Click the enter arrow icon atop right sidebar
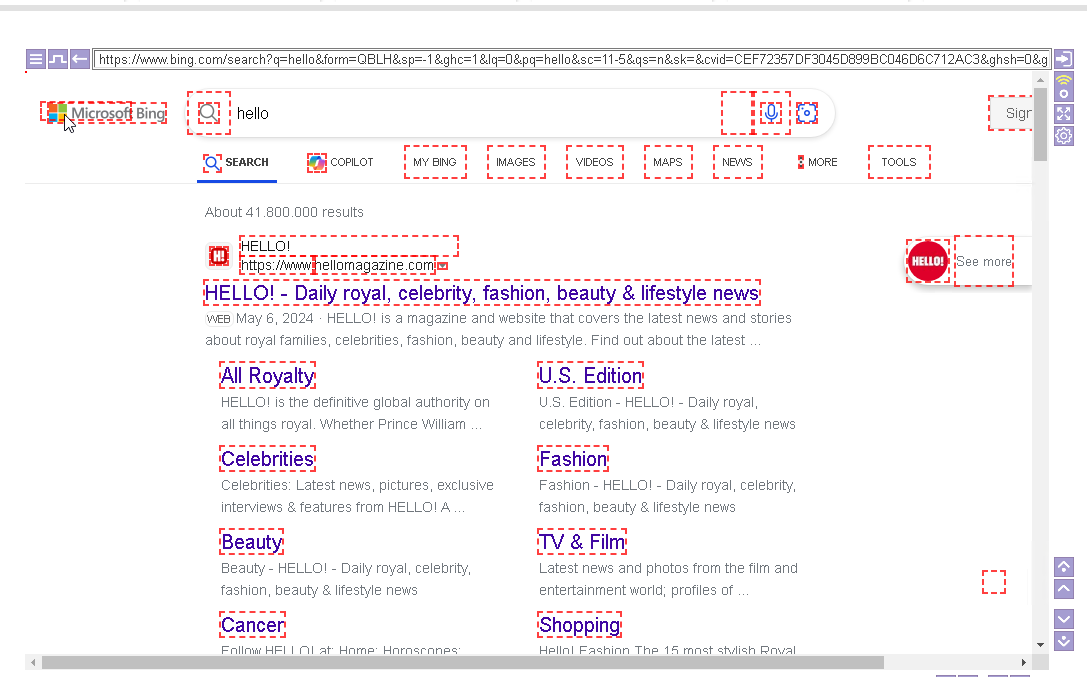Screen dimensions: 1087x677 click(x=1063, y=59)
